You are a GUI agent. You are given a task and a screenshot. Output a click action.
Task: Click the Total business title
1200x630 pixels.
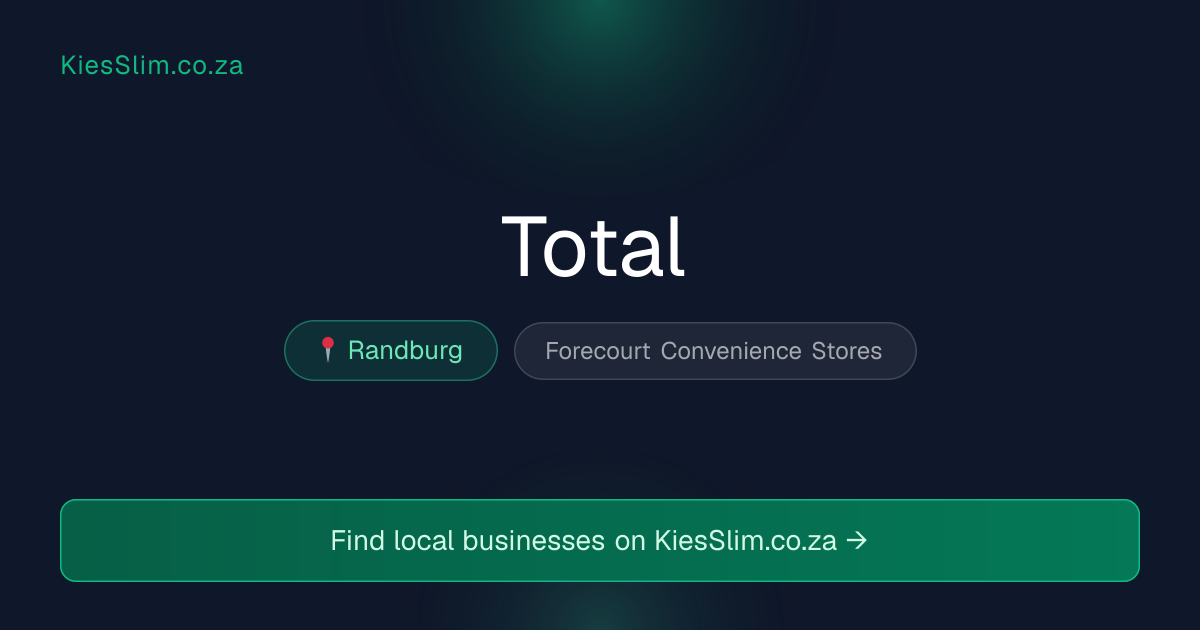[593, 246]
